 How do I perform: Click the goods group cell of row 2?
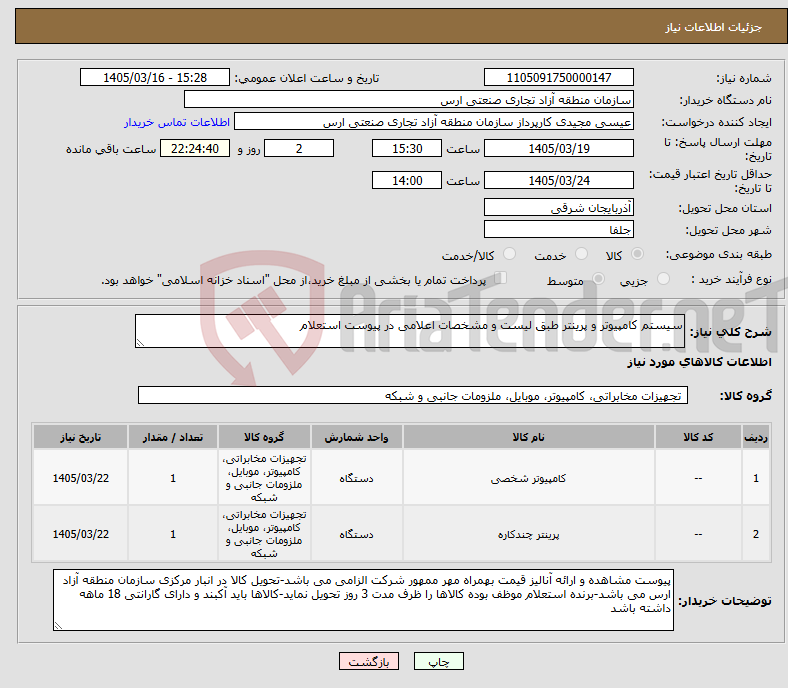[264, 534]
